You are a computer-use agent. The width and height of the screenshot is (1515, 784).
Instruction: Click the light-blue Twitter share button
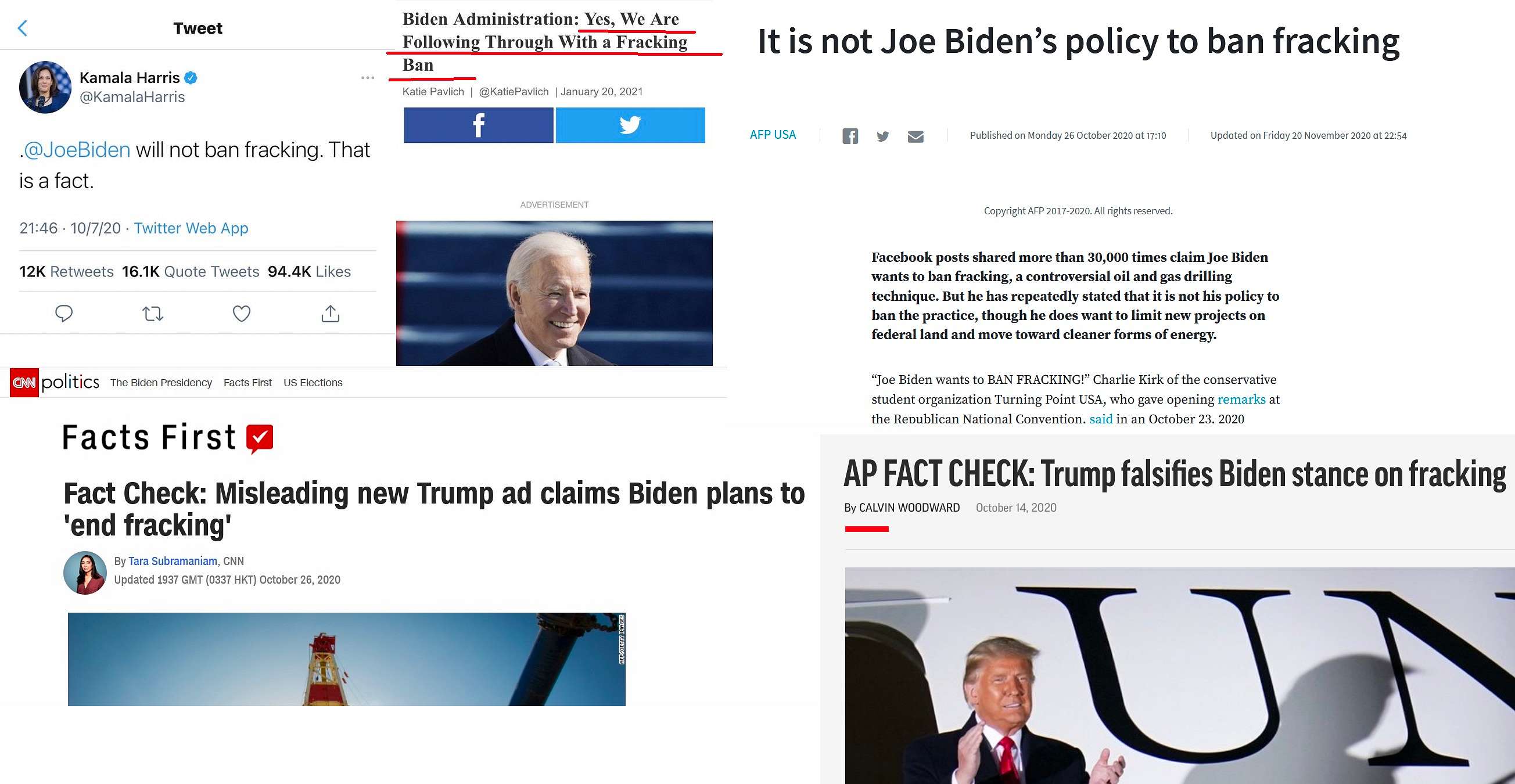(630, 125)
